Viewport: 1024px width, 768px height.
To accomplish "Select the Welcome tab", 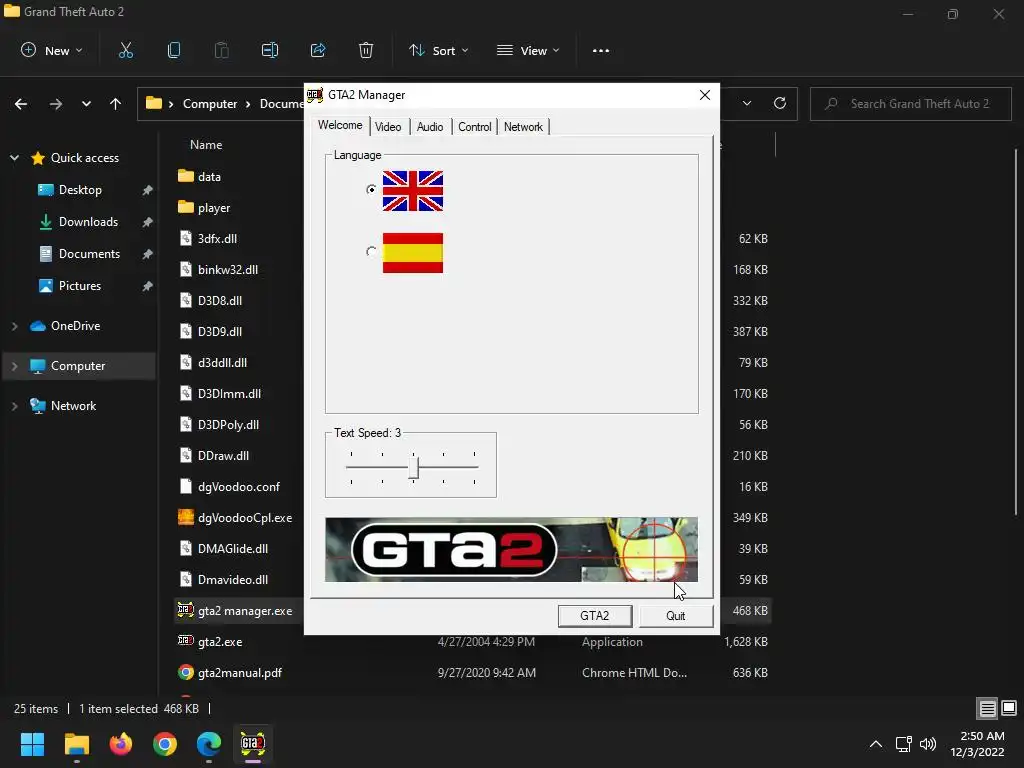I will [340, 125].
